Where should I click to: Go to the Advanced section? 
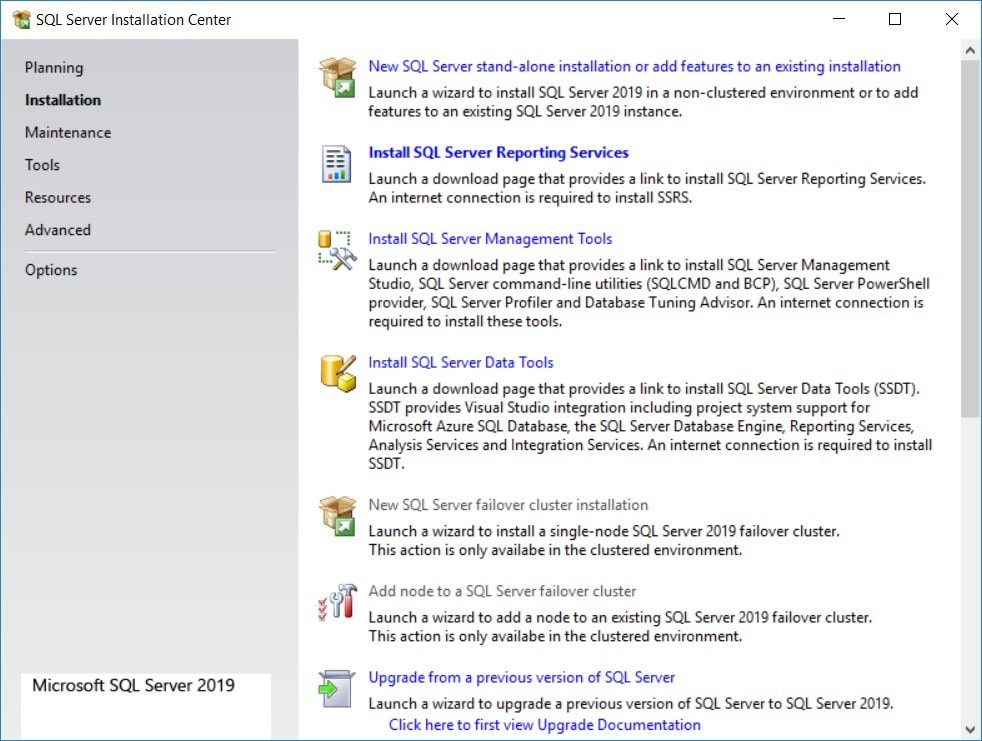(57, 229)
